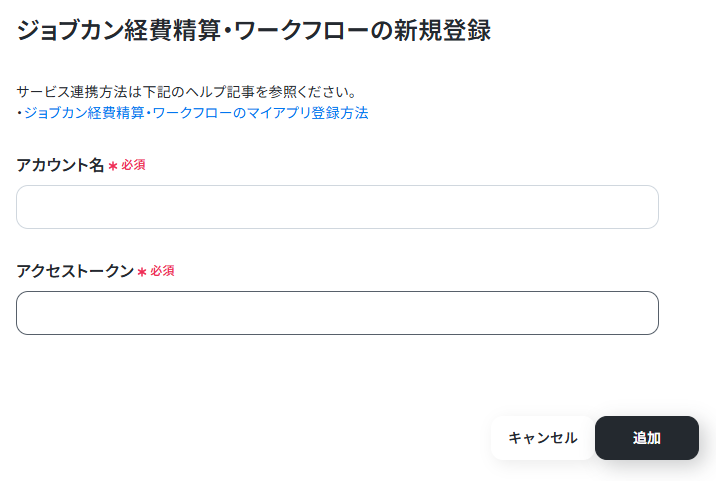Click the 必須 marker next to アクセストークン
The width and height of the screenshot is (716, 481).
[163, 271]
